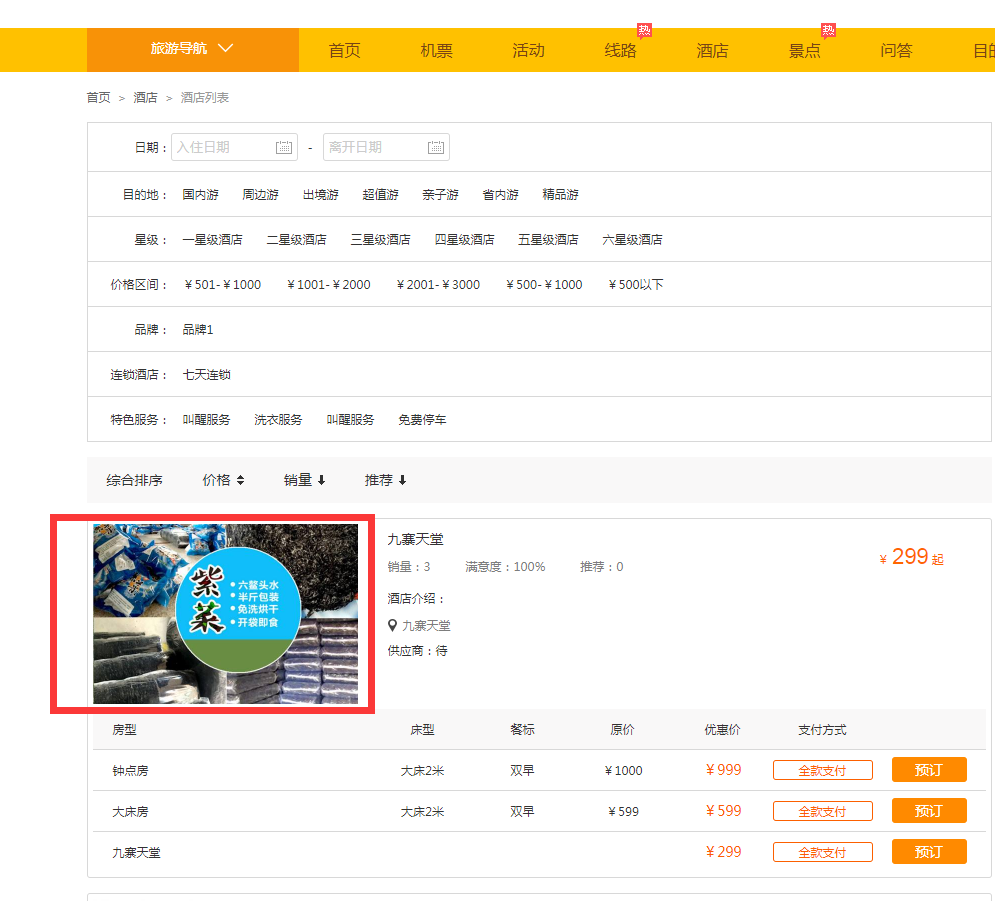
Task: Choose 七天连锁 hotel chain filter
Action: coord(206,375)
